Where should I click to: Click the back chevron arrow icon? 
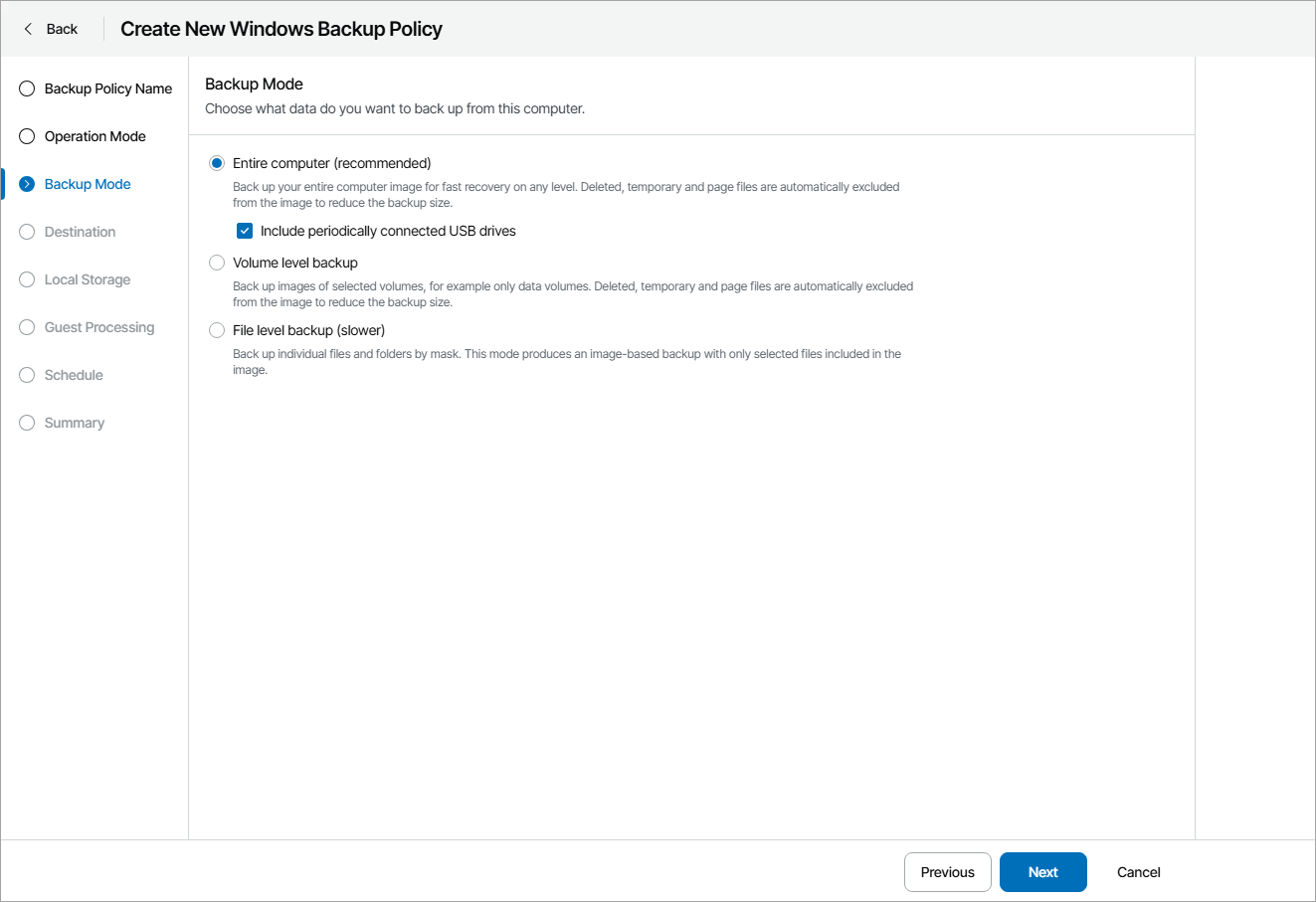click(x=28, y=29)
